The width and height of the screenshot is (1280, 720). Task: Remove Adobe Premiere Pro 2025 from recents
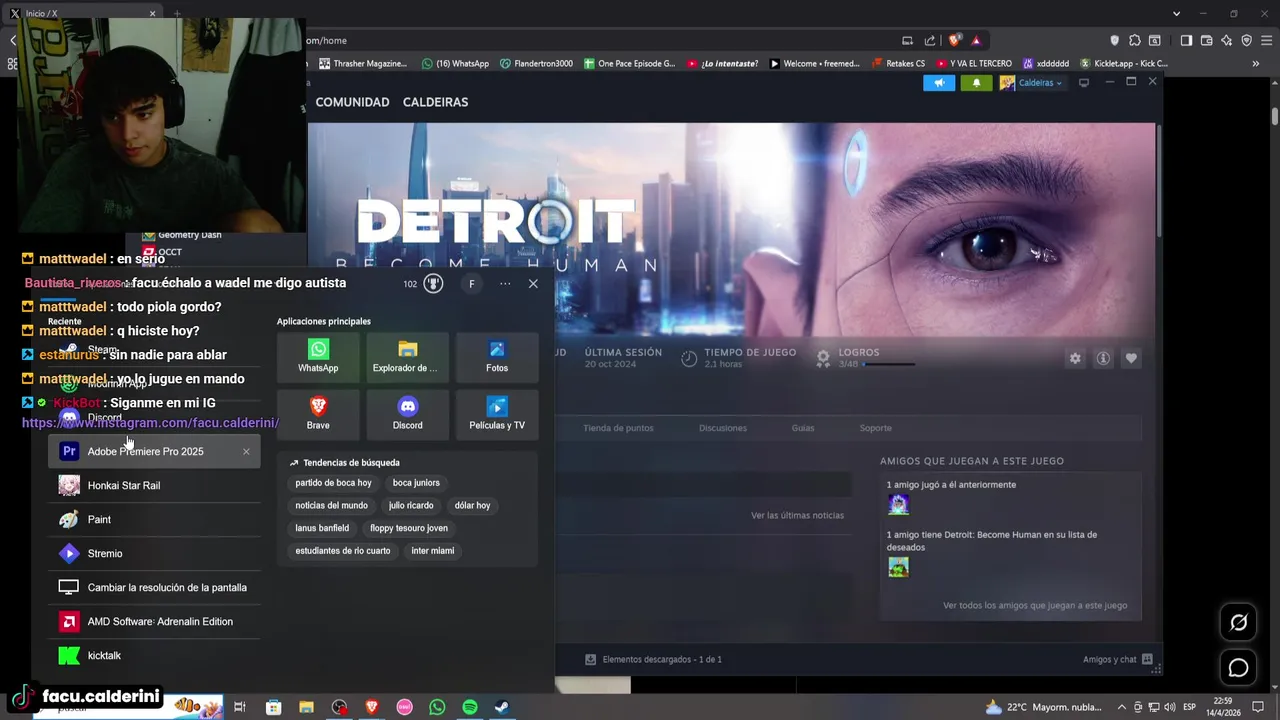tap(246, 451)
